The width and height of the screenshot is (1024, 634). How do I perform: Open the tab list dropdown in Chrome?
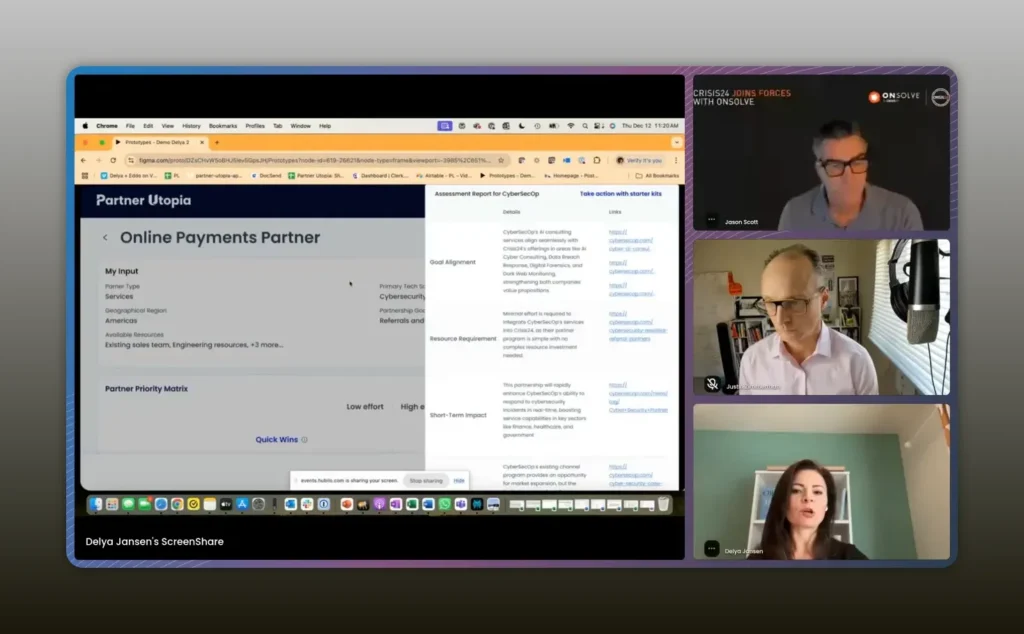[x=674, y=142]
